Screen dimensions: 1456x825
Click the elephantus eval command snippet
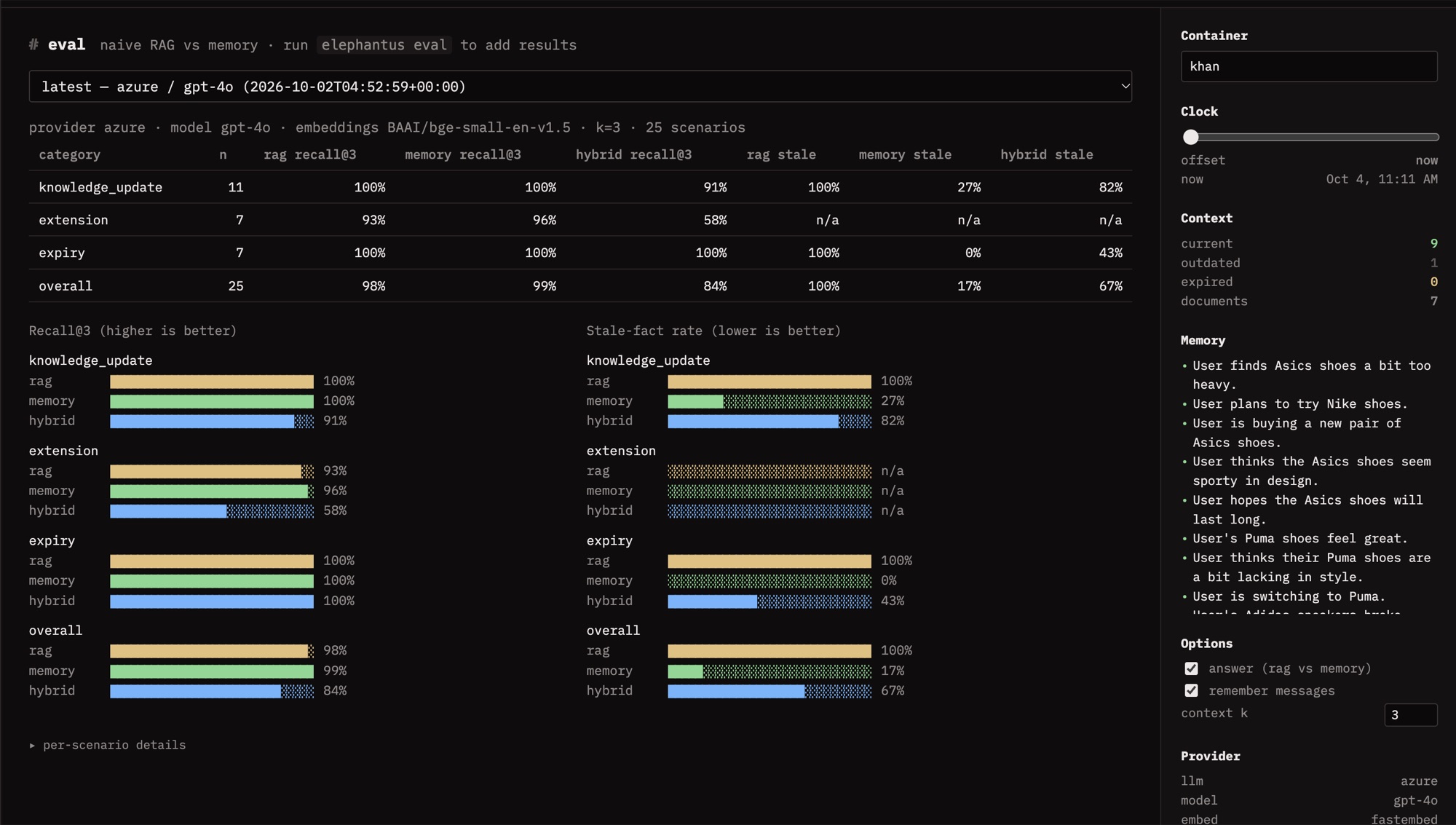coord(384,45)
